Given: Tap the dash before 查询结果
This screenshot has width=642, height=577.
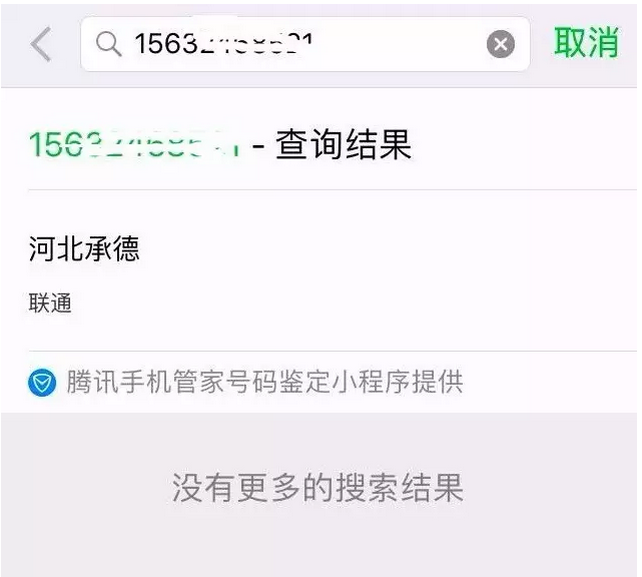Looking at the screenshot, I should [x=258, y=145].
